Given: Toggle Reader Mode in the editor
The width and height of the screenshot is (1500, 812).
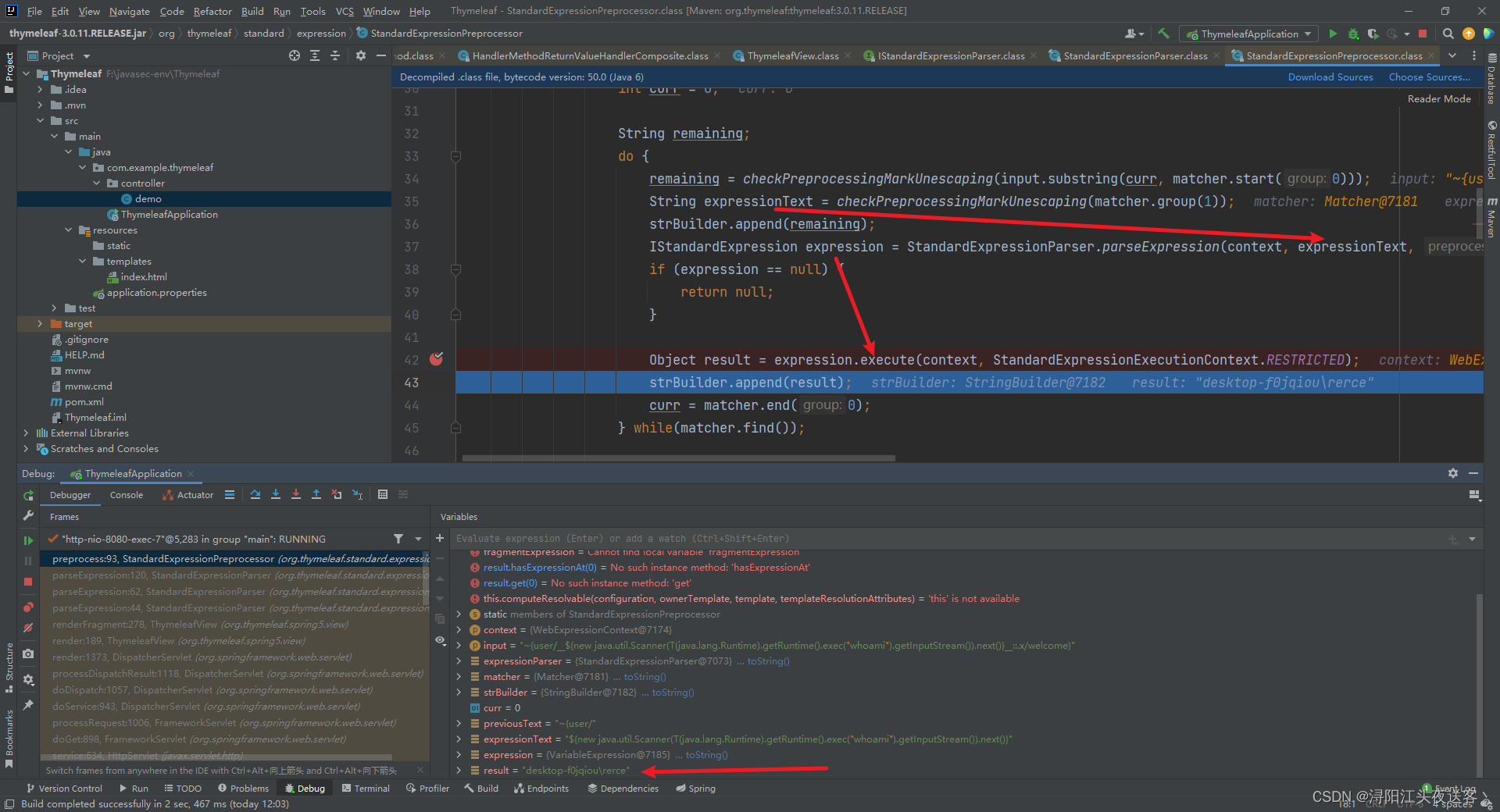Looking at the screenshot, I should 1438,99.
